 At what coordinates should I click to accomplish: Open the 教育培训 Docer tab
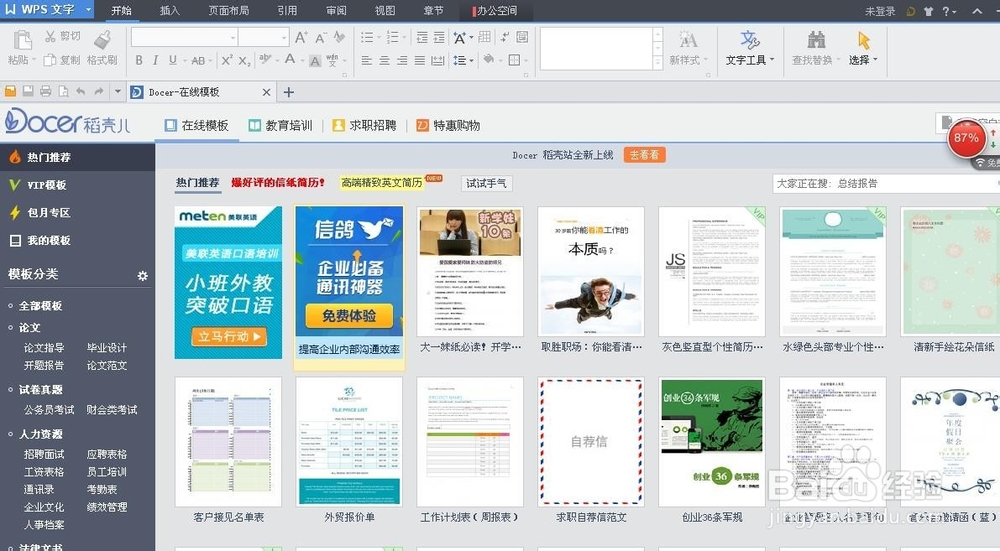point(281,125)
